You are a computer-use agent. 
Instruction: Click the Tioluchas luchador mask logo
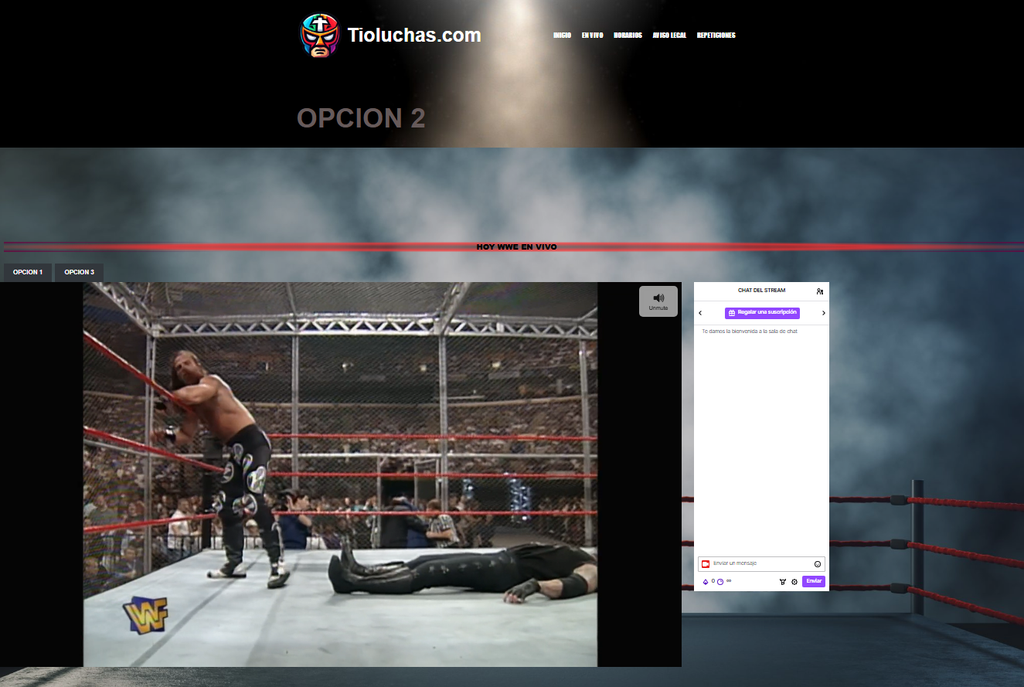click(x=319, y=35)
